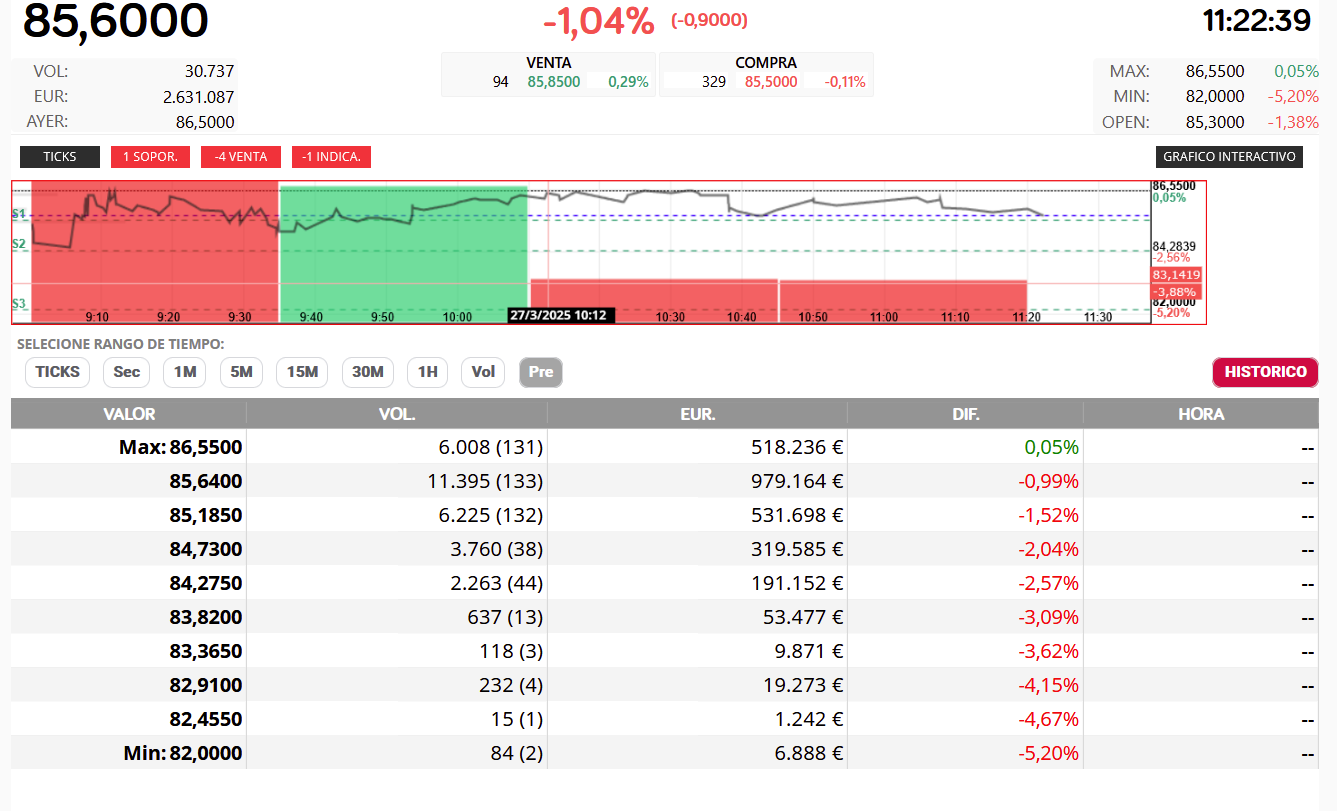Click the -1 INDICA. red tag

(331, 157)
